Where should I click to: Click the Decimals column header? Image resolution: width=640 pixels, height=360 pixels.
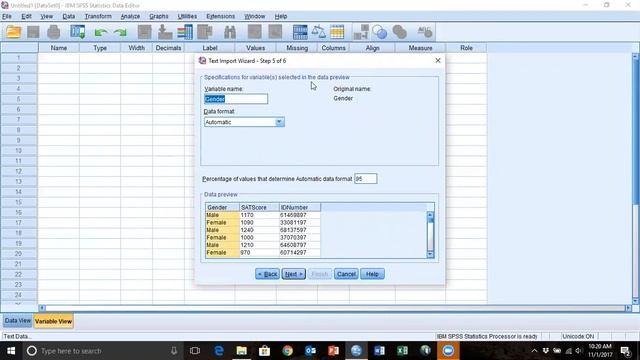tap(168, 48)
